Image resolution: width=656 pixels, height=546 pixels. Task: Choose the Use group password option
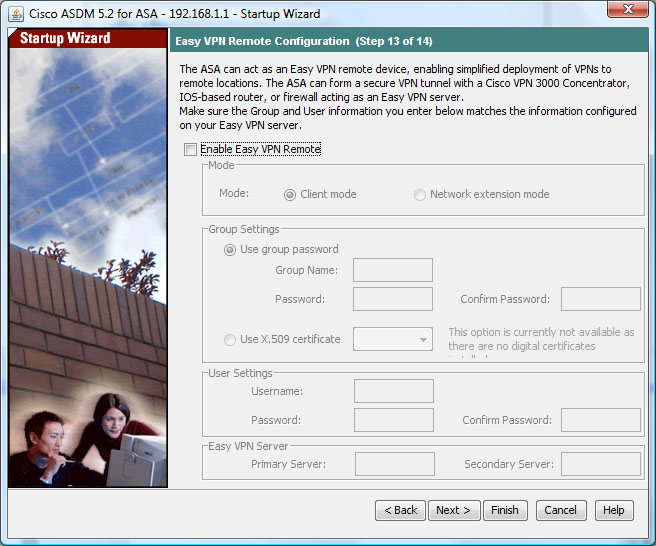(x=230, y=250)
